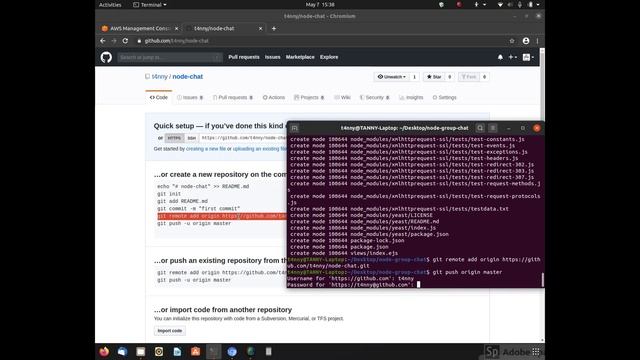Expand the GitHub plus create-new dropdown
Viewport: 640px width, 360px height.
513,57
